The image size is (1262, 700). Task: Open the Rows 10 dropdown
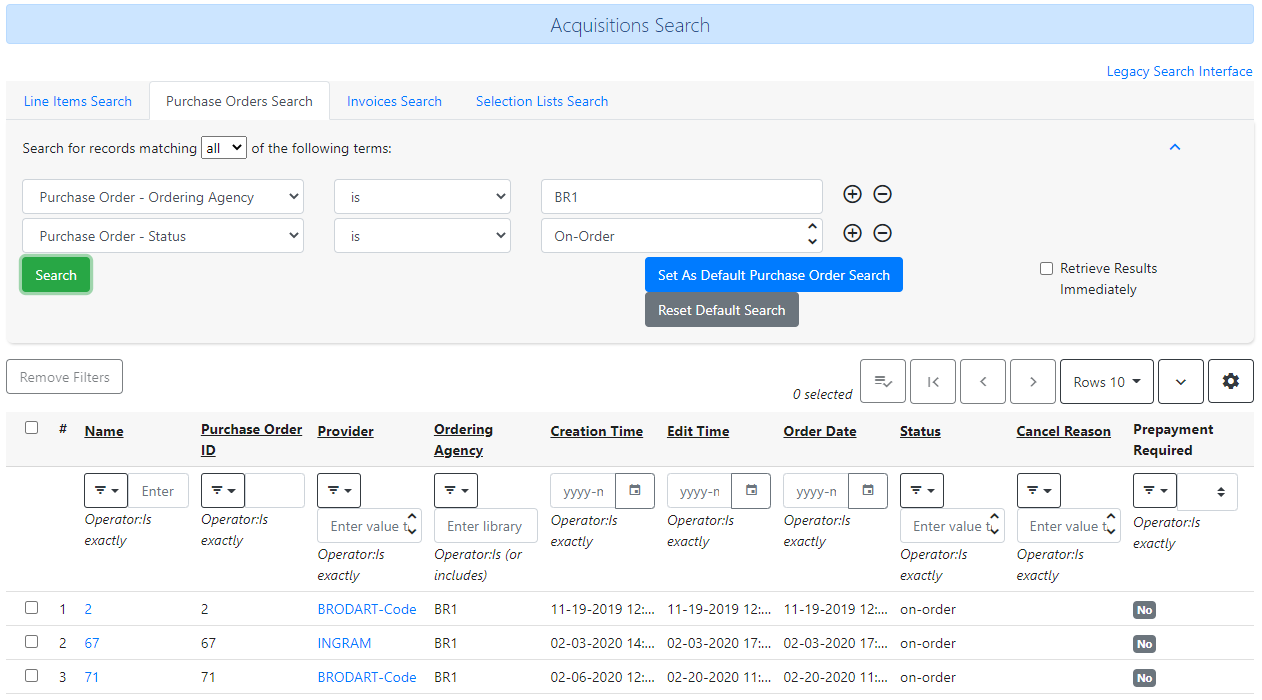tap(1106, 381)
